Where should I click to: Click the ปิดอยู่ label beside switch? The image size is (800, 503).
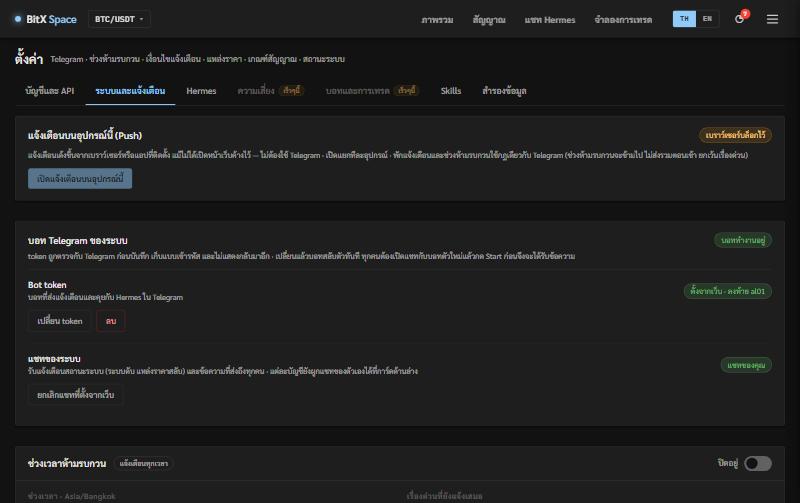728,463
